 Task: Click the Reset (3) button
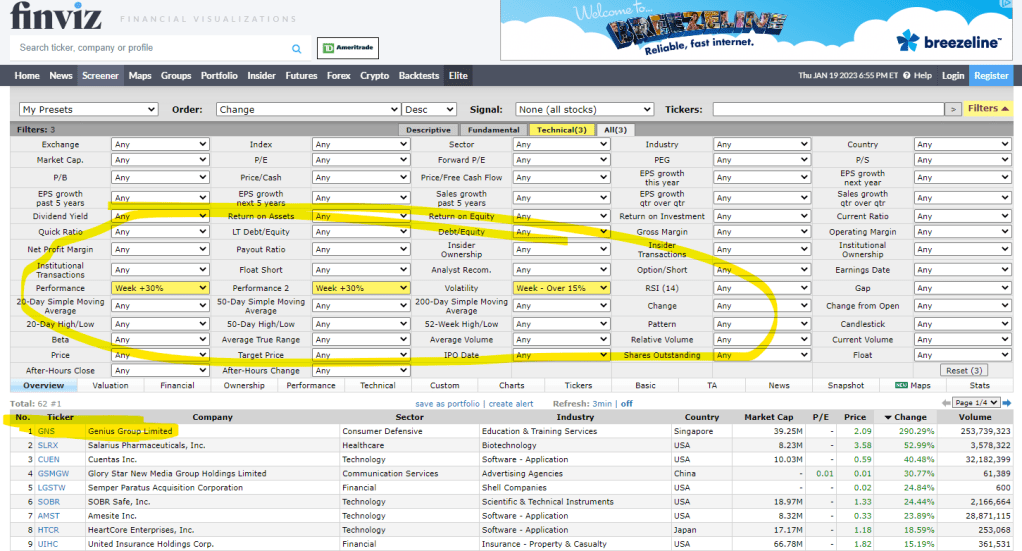coord(964,371)
